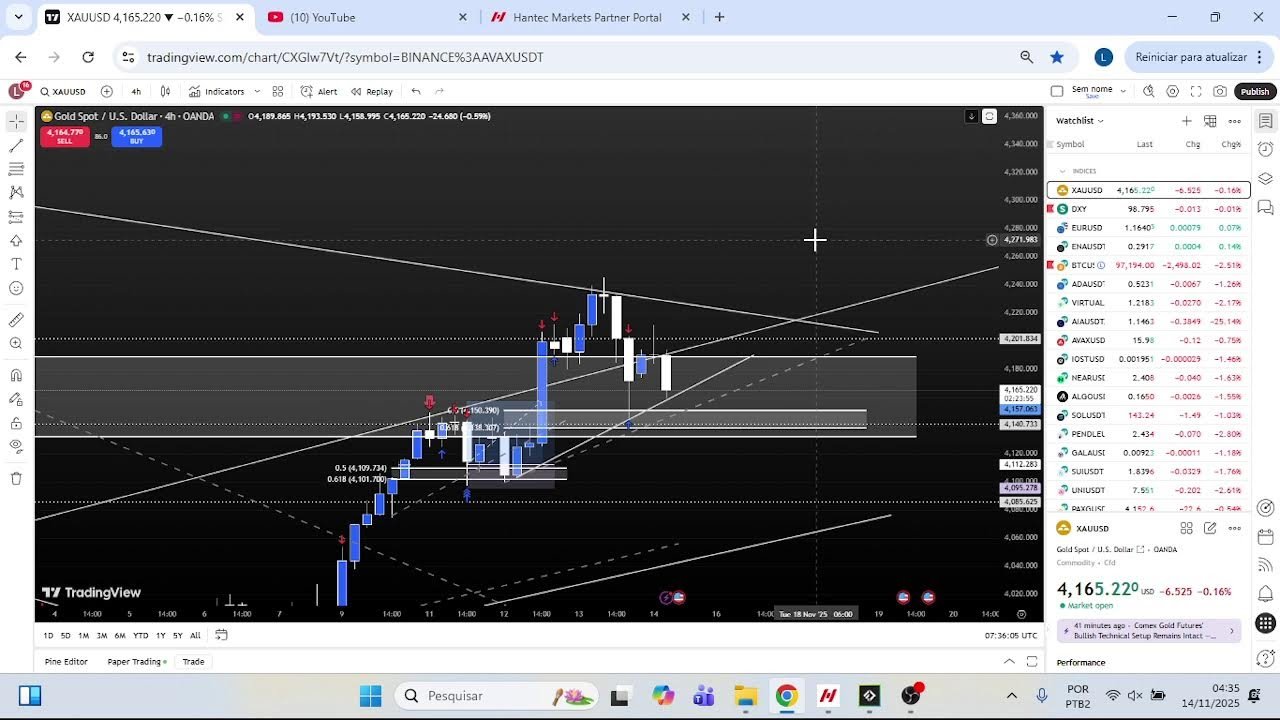Image resolution: width=1280 pixels, height=720 pixels.
Task: Collapse the bottom panel chevron
Action: [1009, 662]
